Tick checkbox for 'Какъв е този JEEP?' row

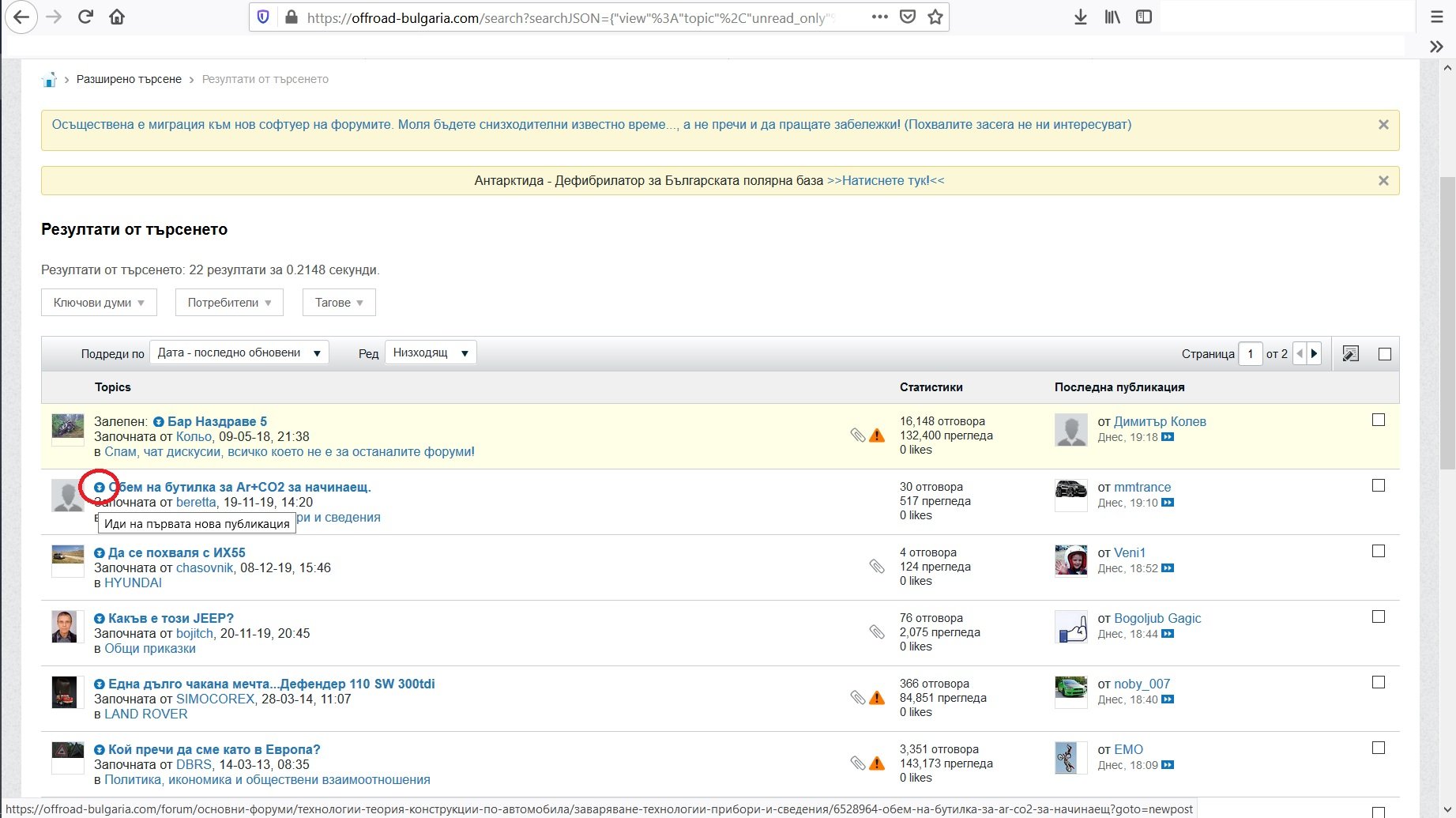(x=1379, y=616)
